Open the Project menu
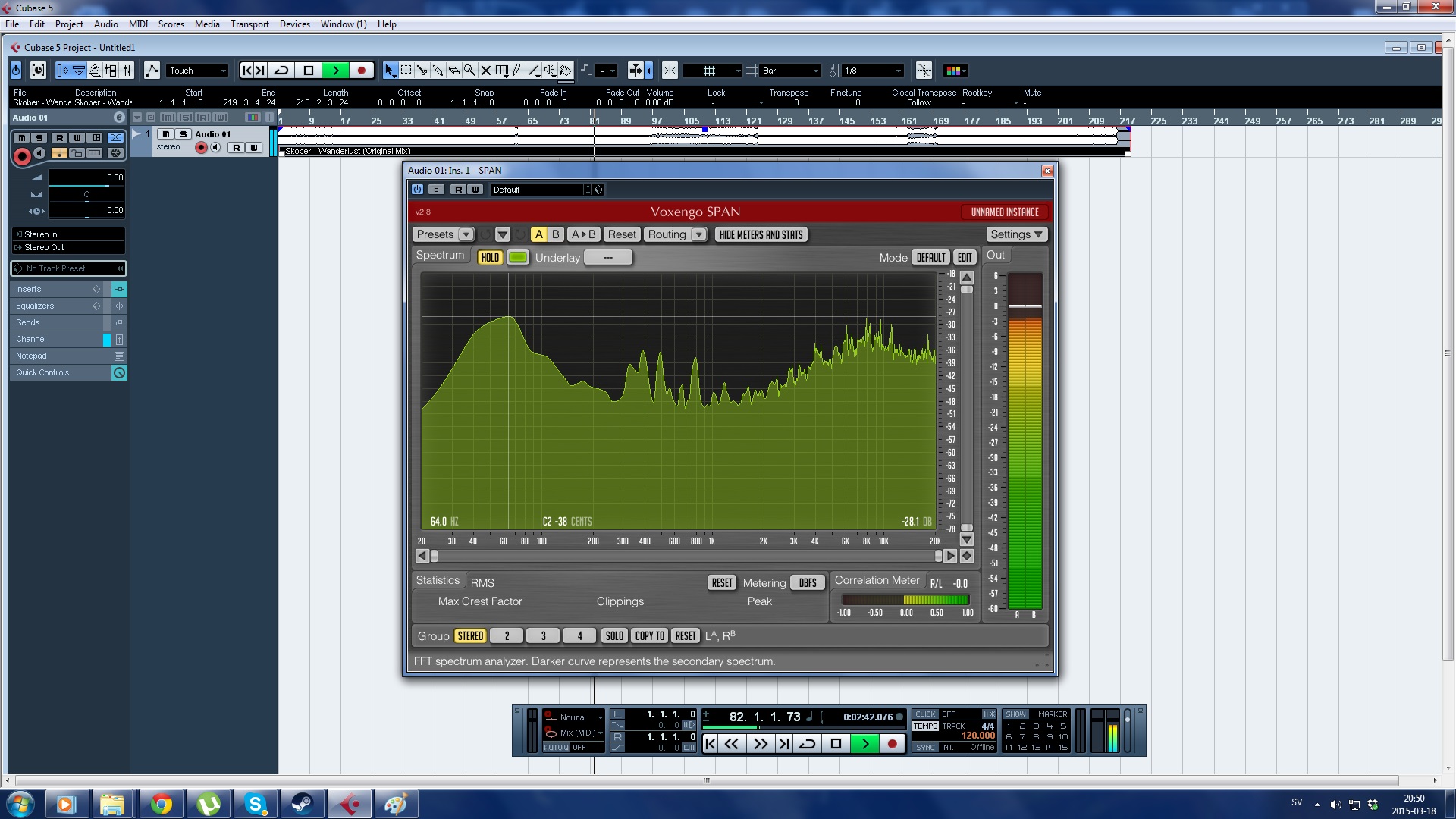Viewport: 1456px width, 819px height. click(69, 24)
